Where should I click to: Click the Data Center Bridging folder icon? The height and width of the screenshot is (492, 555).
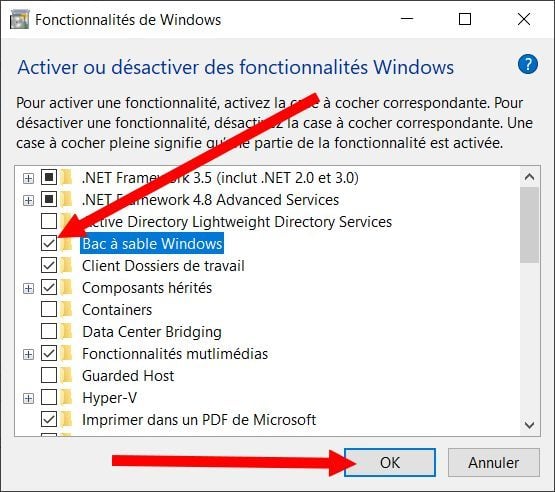click(66, 332)
